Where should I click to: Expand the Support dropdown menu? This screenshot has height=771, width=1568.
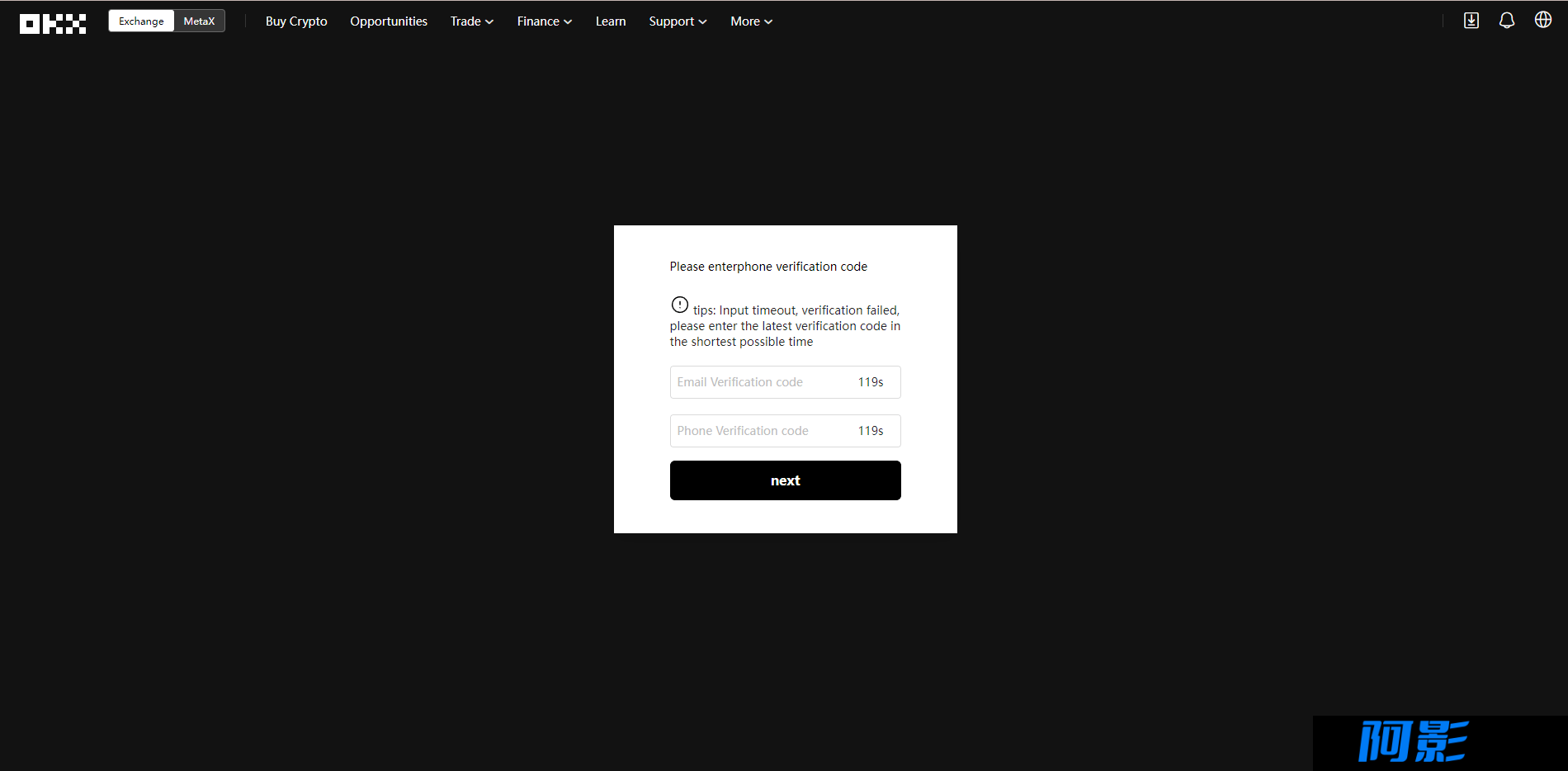(678, 21)
